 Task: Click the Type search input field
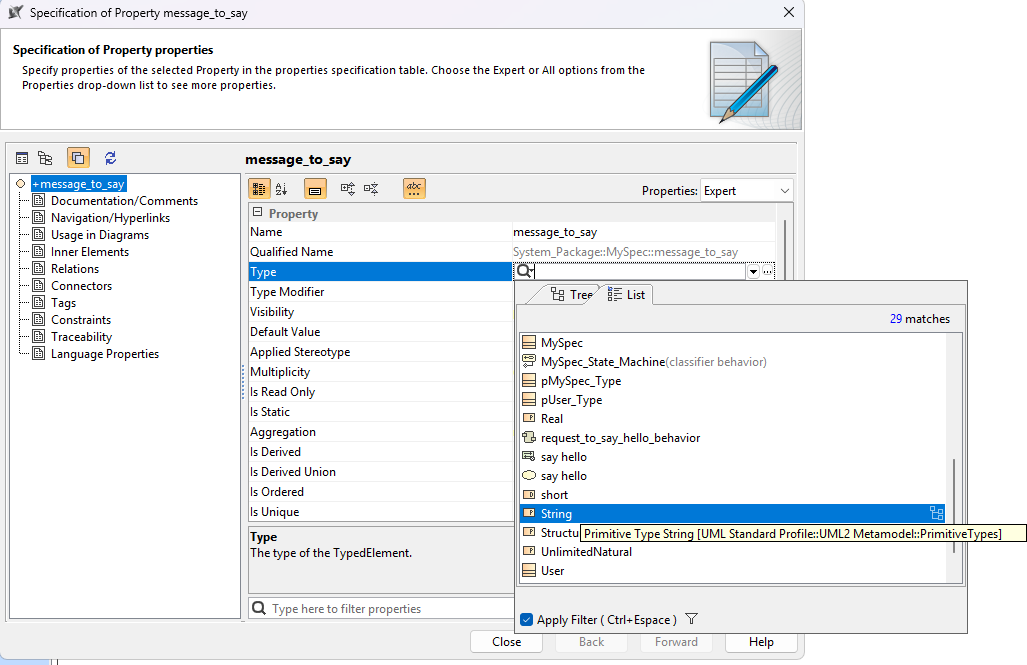pyautogui.click(x=639, y=271)
